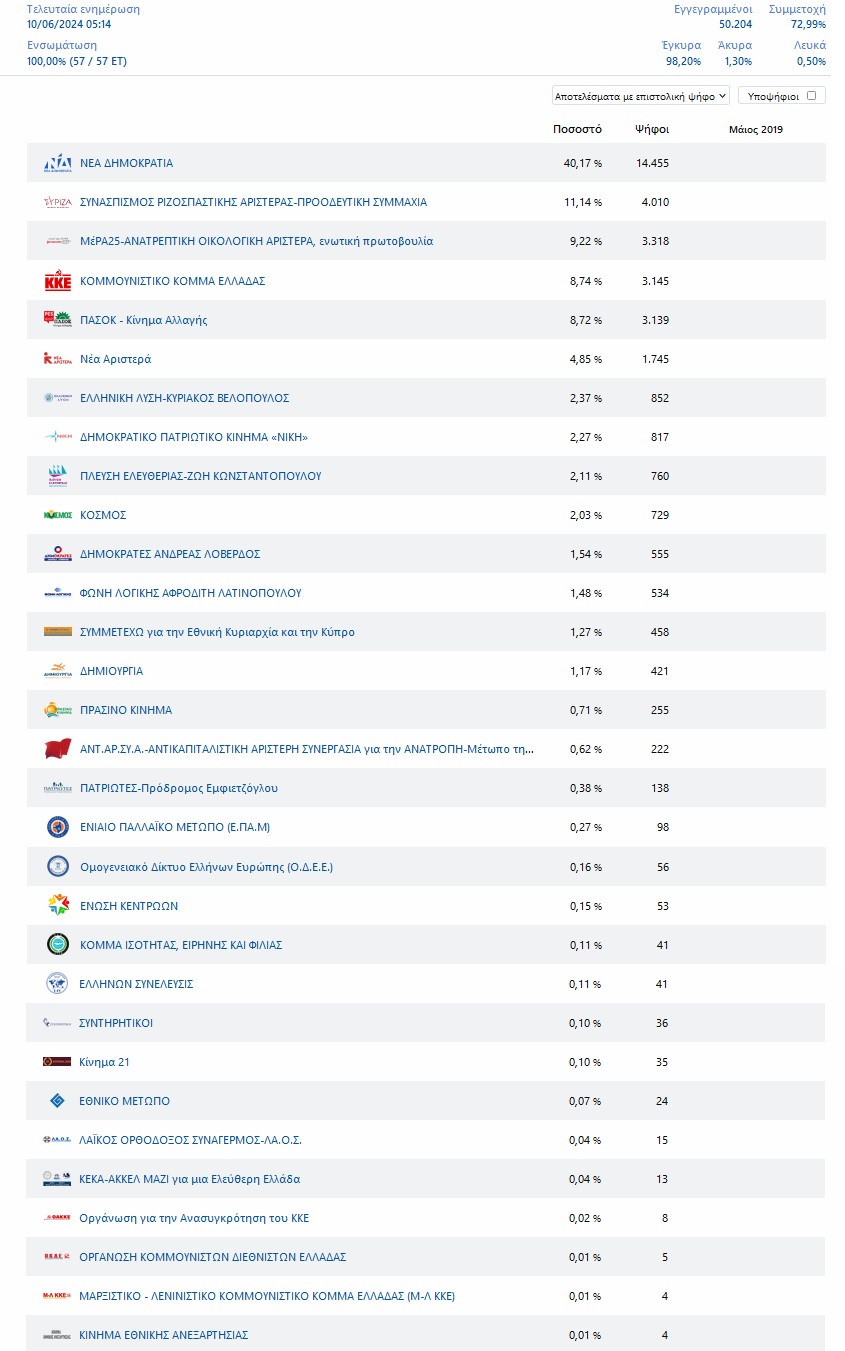Image resolution: width=845 pixels, height=1351 pixels.
Task: Sort by the Ποσοστό column header
Action: coord(577,130)
